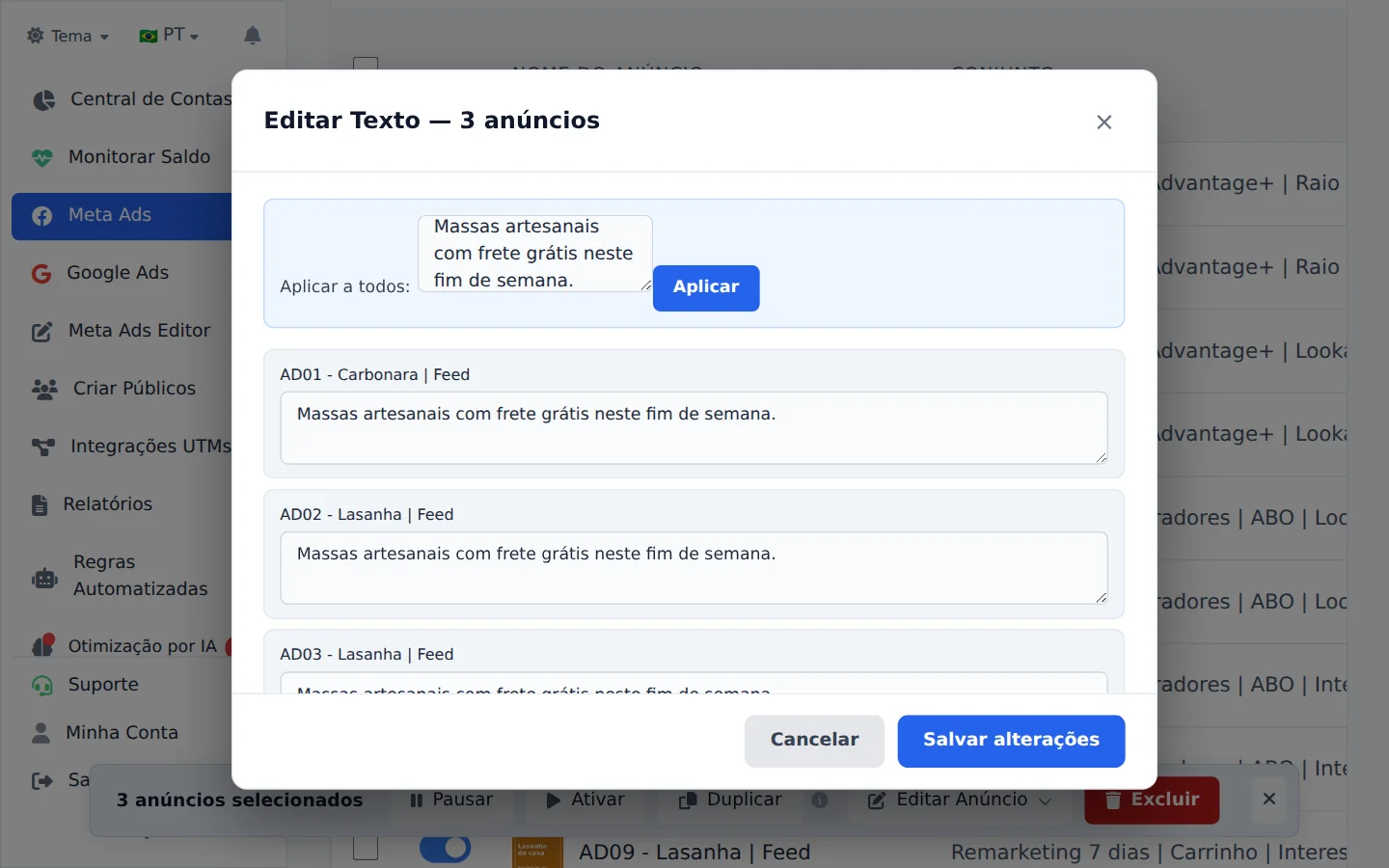Open Minha Conta menu item

tap(123, 733)
